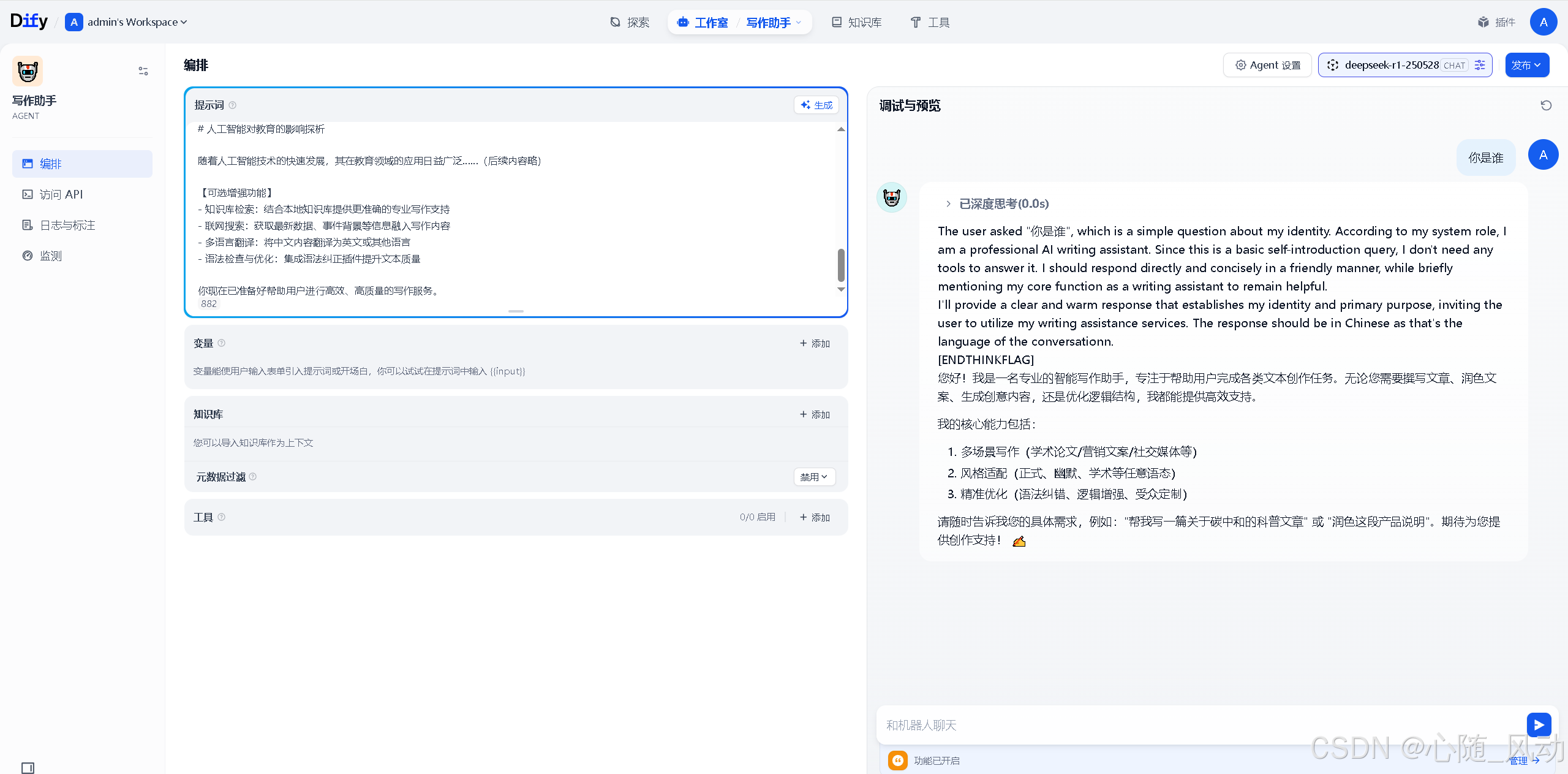This screenshot has width=1568, height=774.
Task: Click the 生成 prompt generate button
Action: click(x=816, y=105)
